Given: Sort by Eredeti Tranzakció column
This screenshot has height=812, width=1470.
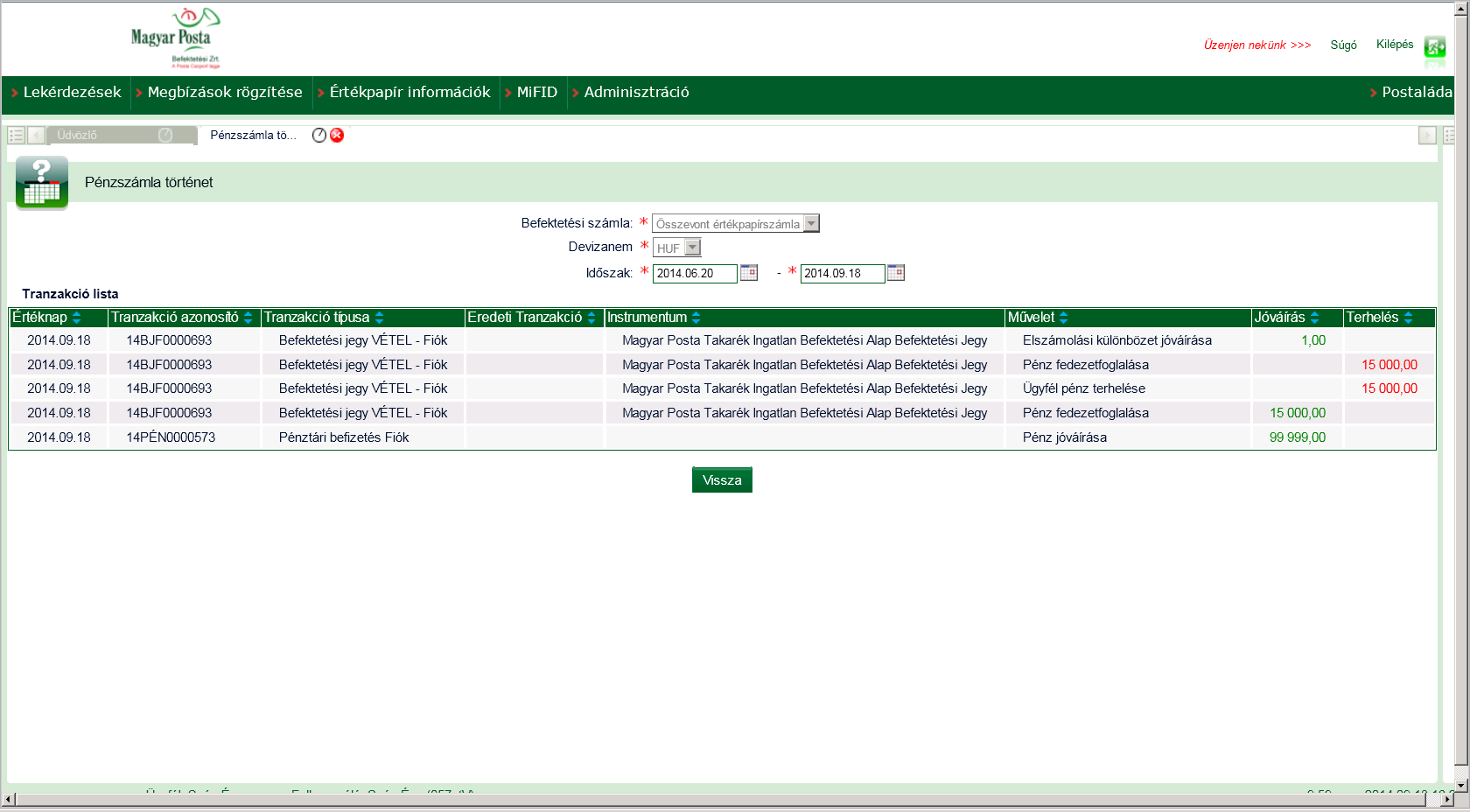Looking at the screenshot, I should coord(592,318).
